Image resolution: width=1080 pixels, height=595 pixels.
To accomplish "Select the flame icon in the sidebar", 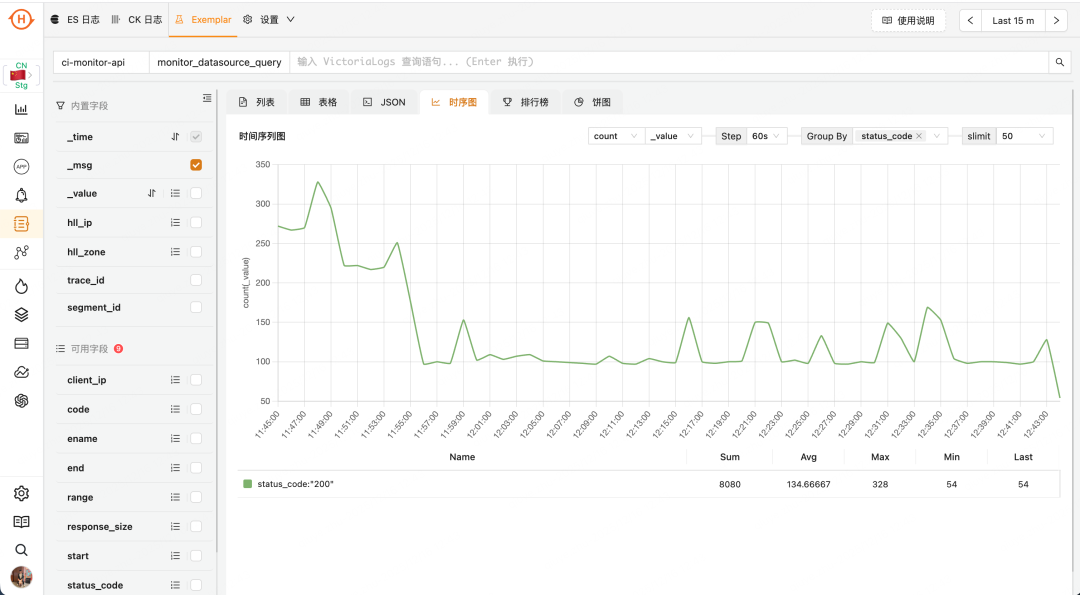I will (x=21, y=286).
